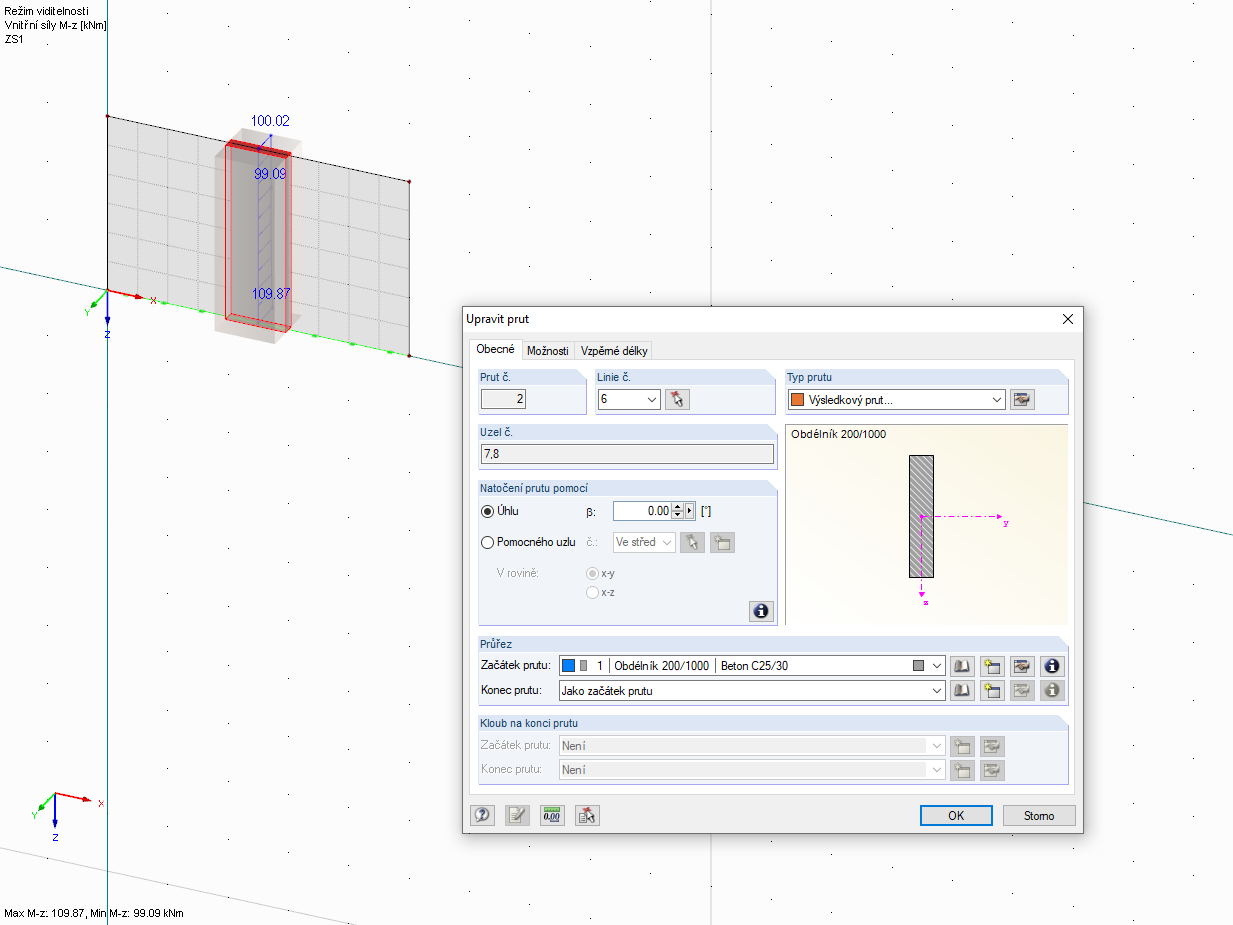Open units and decimals 0.00 icon
Image resolution: width=1233 pixels, height=925 pixels.
(552, 815)
